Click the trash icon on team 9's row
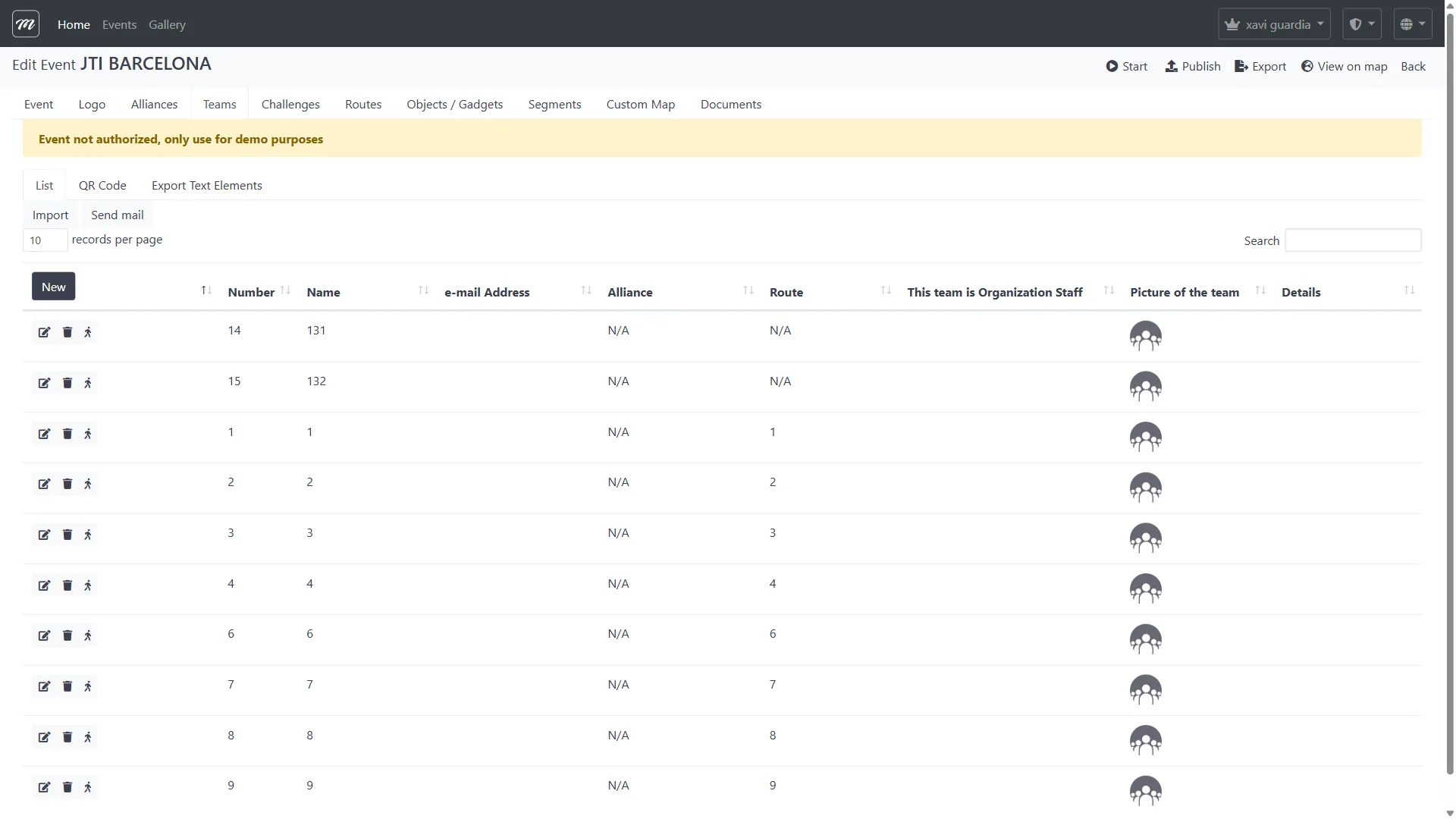This screenshot has height=819, width=1456. pos(67,787)
